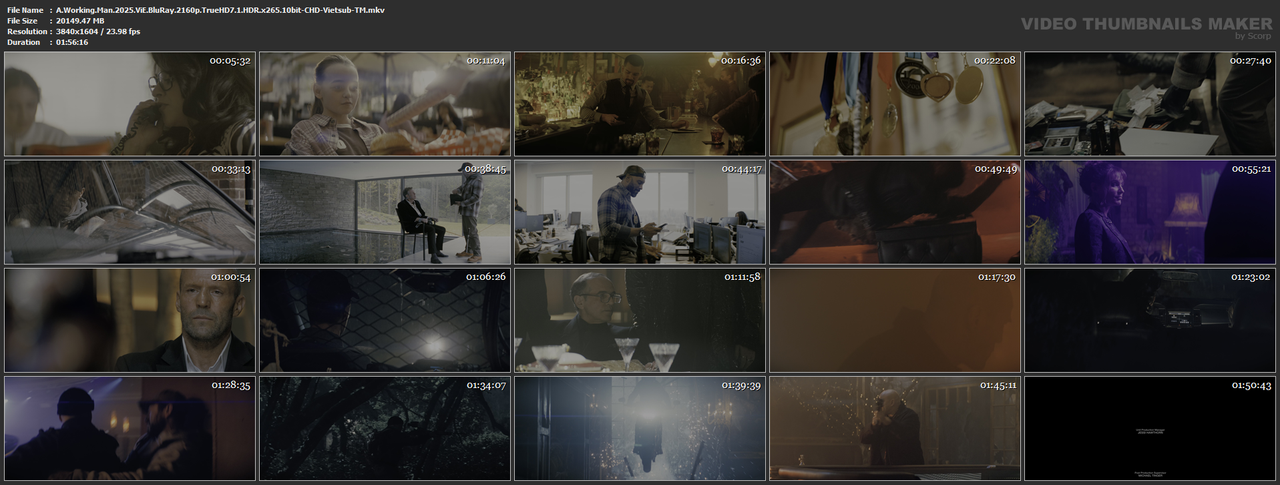1280x485 pixels.
Task: Click the duration value 01:56:16
Action: point(76,42)
